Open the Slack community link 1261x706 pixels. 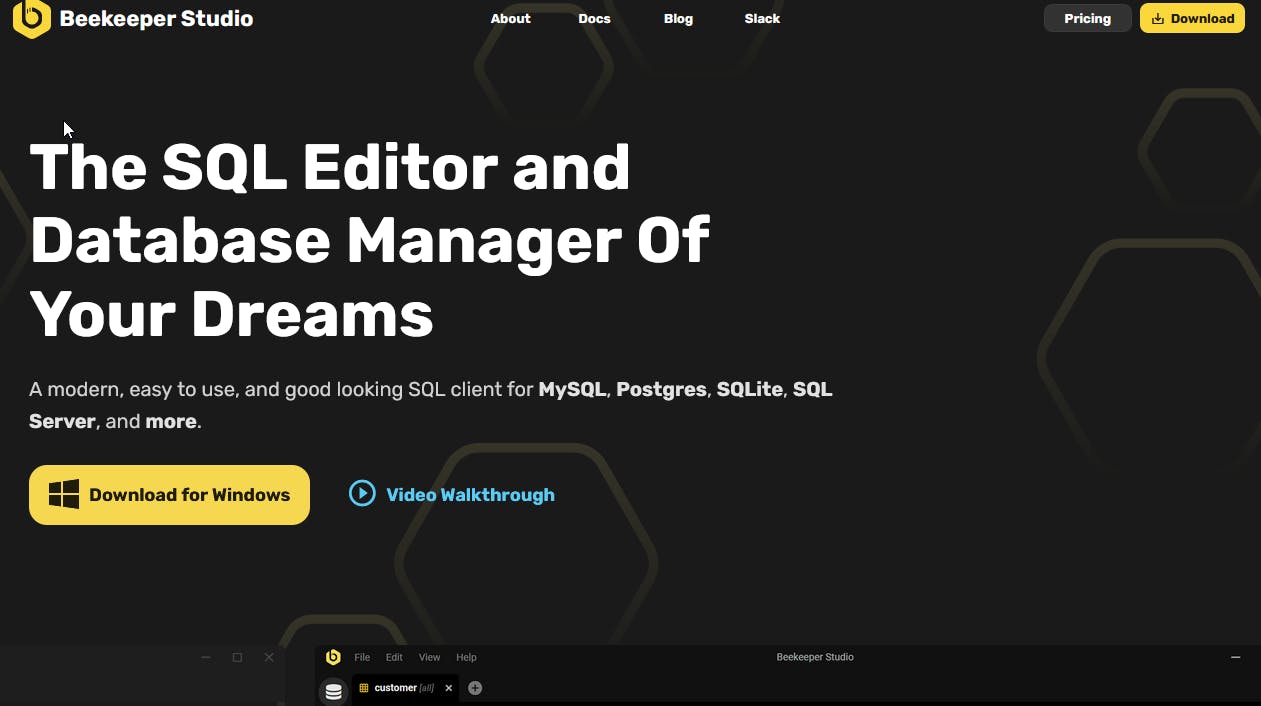[x=762, y=18]
